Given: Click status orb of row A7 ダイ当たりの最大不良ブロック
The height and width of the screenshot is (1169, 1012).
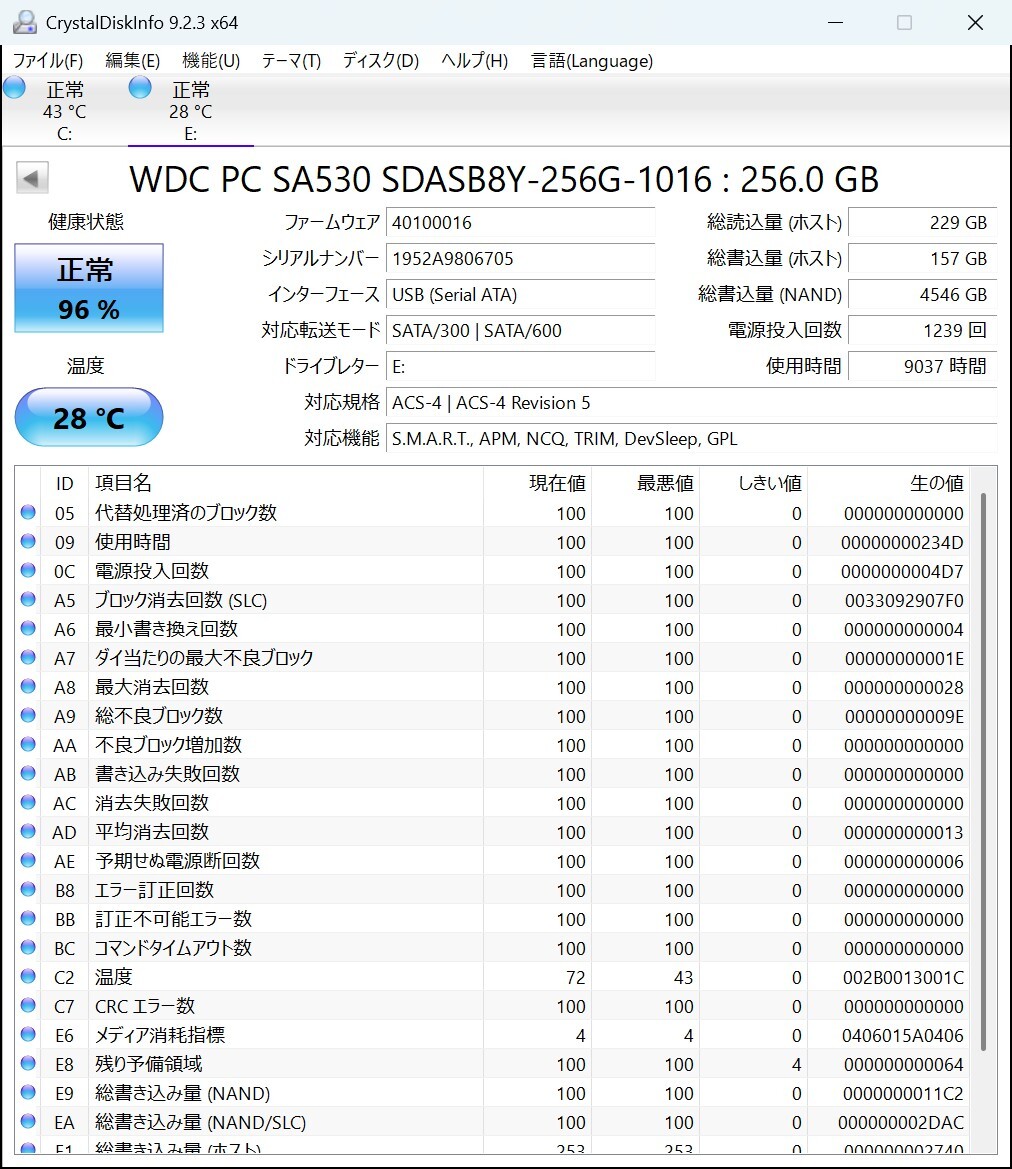Looking at the screenshot, I should click(x=28, y=657).
